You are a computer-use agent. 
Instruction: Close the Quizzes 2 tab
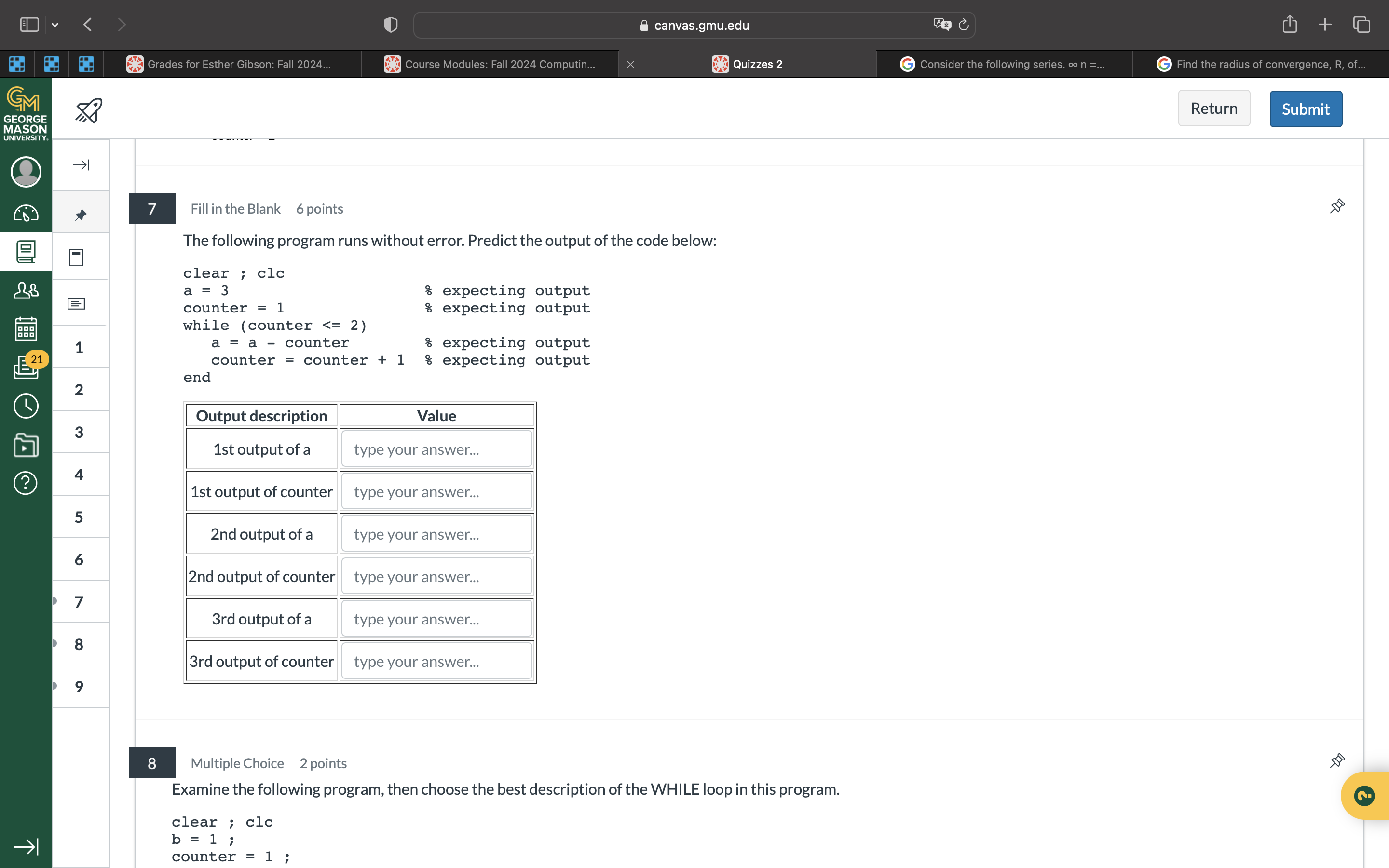coord(630,64)
